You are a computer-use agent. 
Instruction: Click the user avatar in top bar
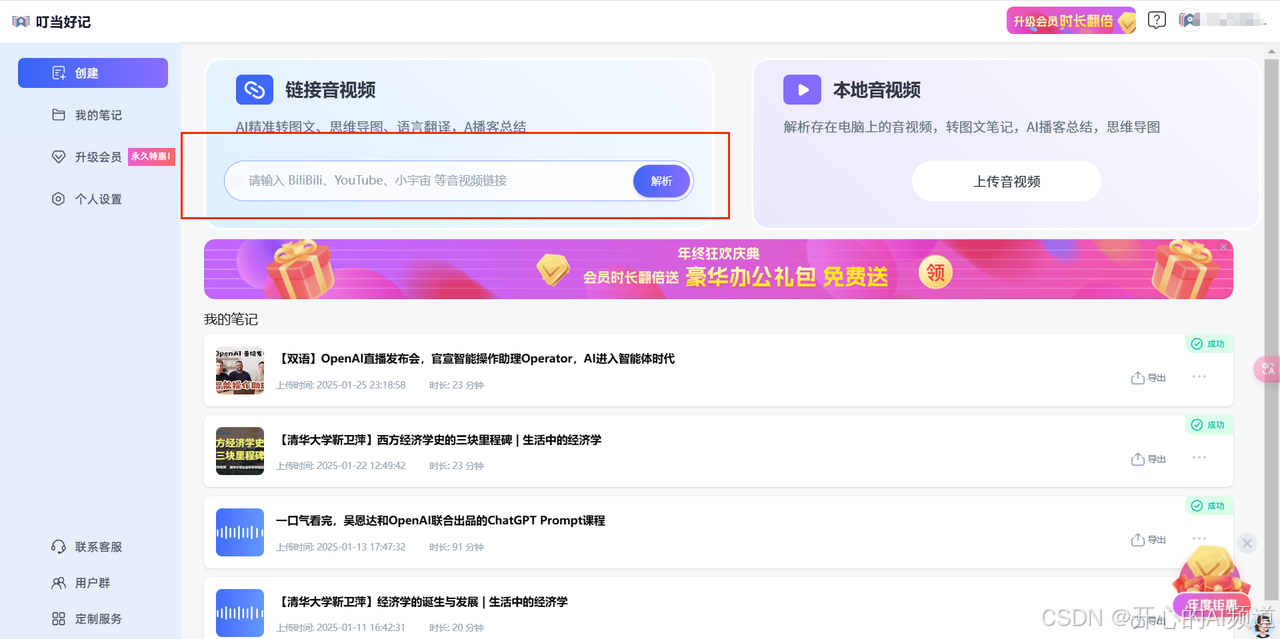(x=1188, y=20)
